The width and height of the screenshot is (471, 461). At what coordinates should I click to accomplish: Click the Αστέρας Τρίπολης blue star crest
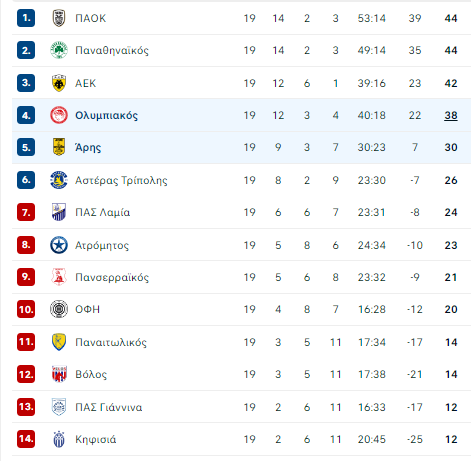(x=59, y=180)
